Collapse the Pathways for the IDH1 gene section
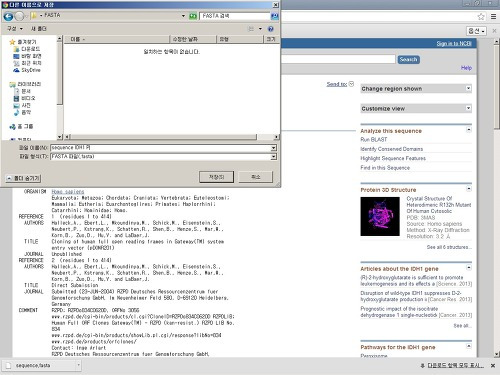 469,346
